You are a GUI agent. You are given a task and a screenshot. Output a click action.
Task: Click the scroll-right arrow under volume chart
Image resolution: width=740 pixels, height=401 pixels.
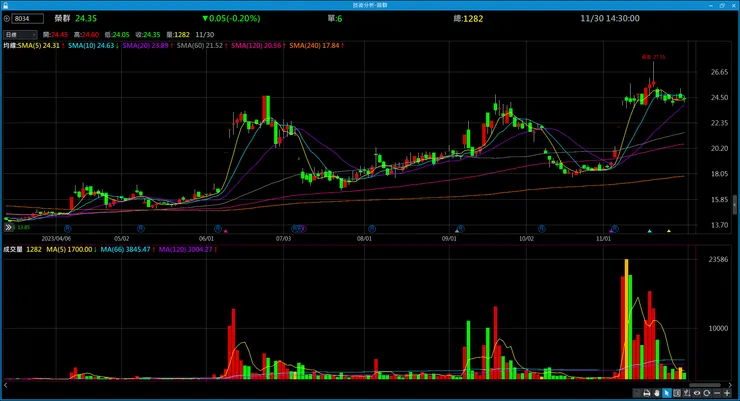click(x=730, y=385)
